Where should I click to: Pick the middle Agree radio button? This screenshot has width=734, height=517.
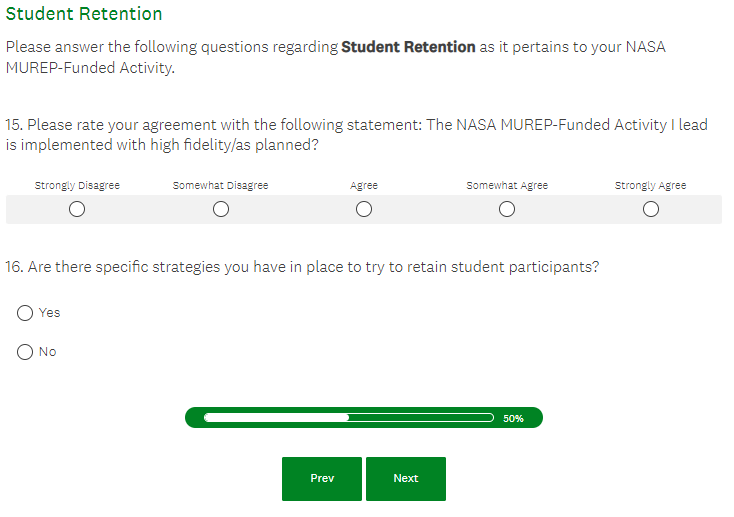(x=364, y=209)
